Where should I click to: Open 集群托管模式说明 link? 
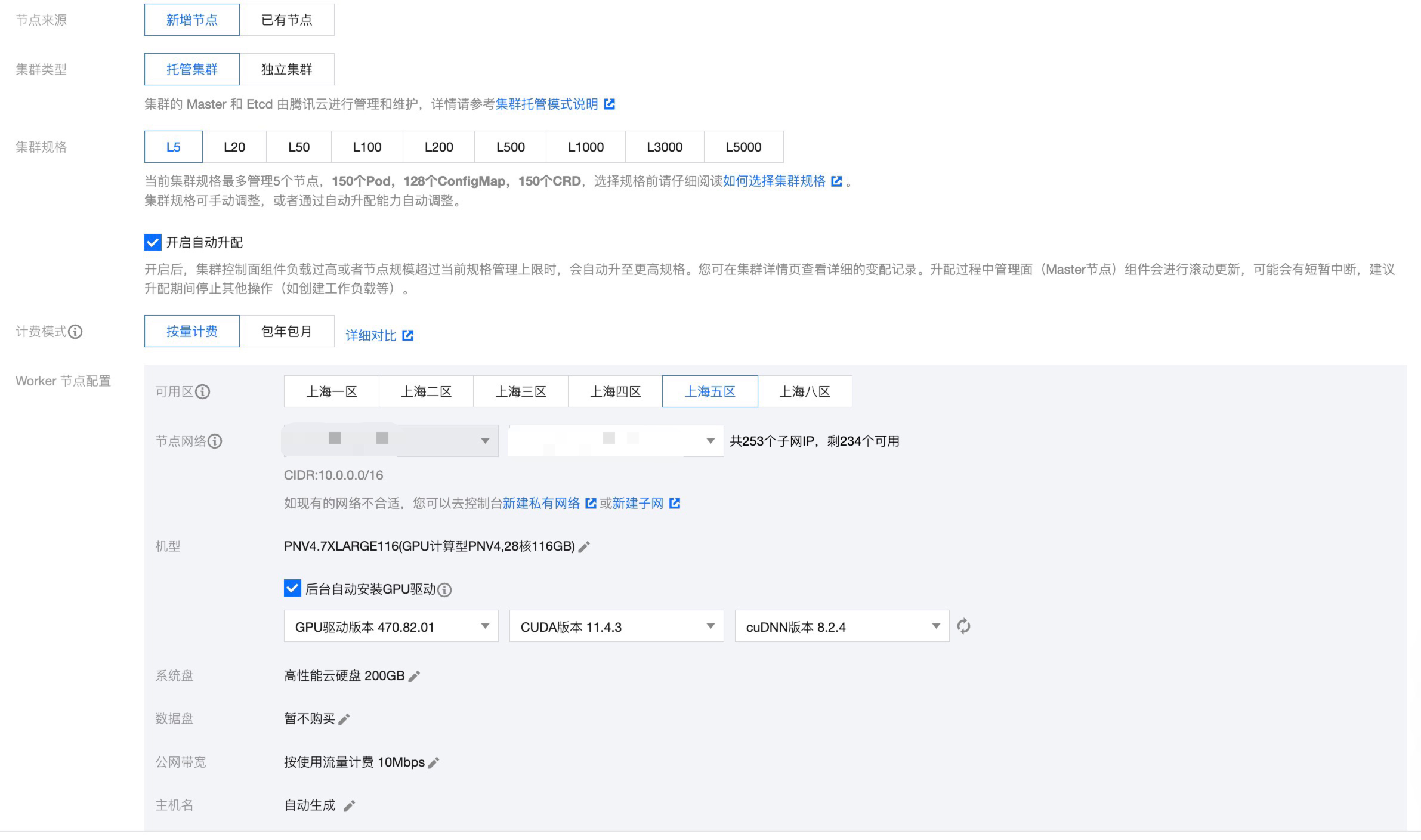(547, 104)
